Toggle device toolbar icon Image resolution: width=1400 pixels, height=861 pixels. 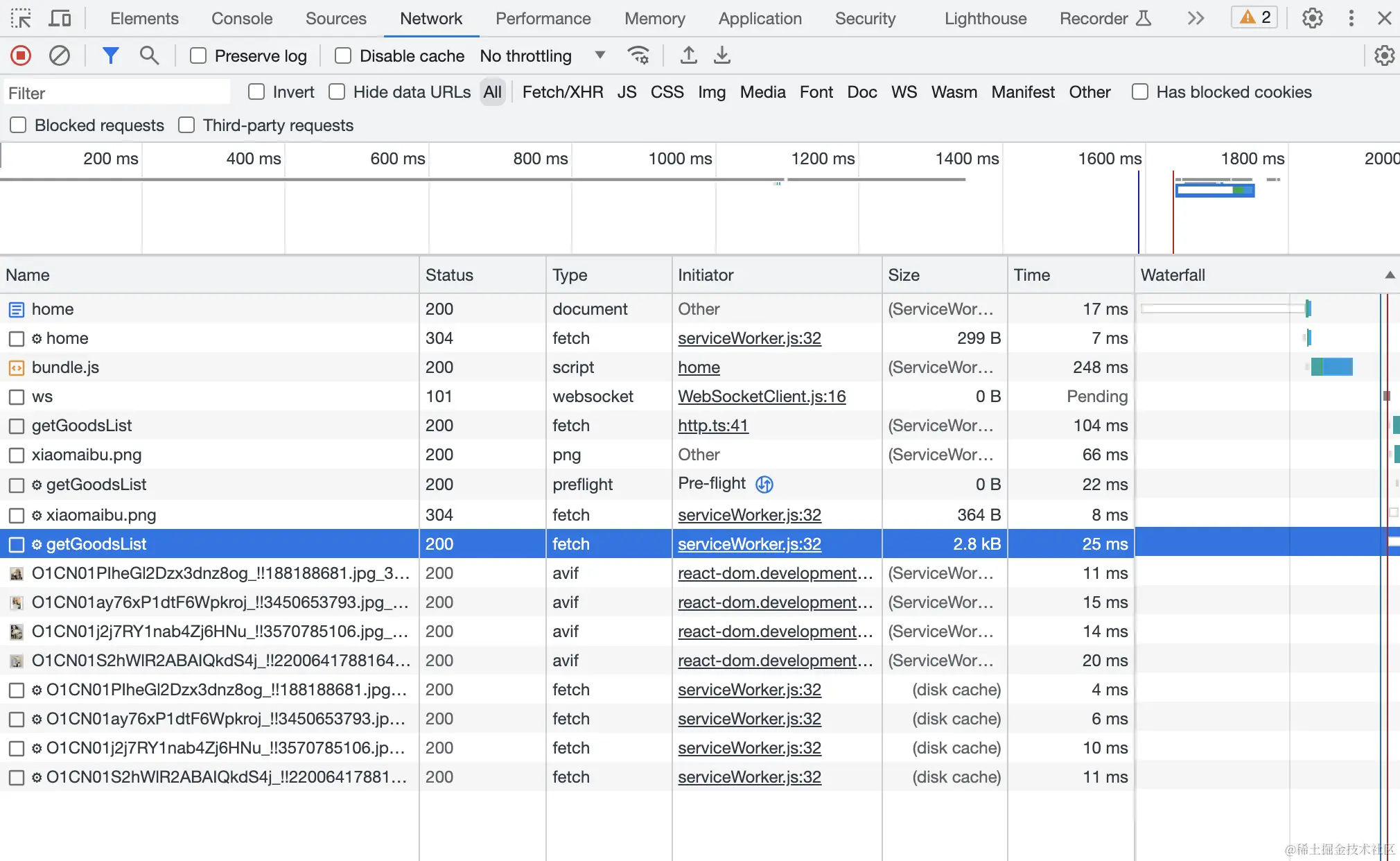tap(60, 18)
